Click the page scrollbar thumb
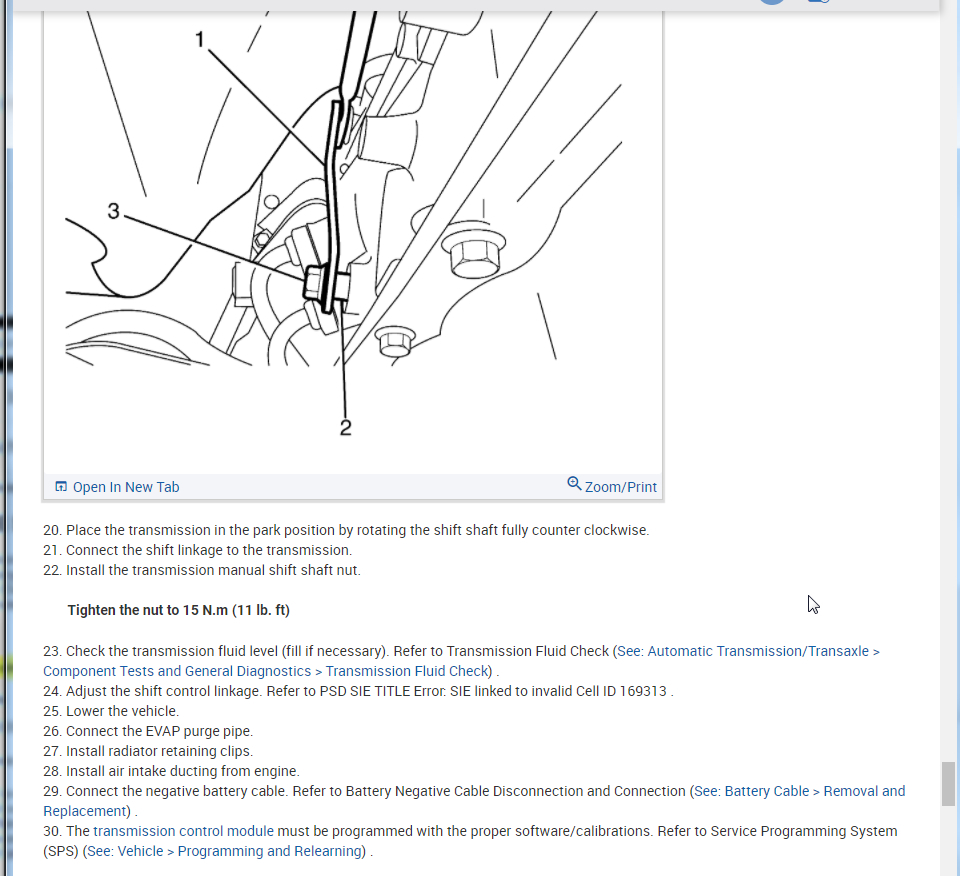Image resolution: width=960 pixels, height=876 pixels. tap(948, 783)
